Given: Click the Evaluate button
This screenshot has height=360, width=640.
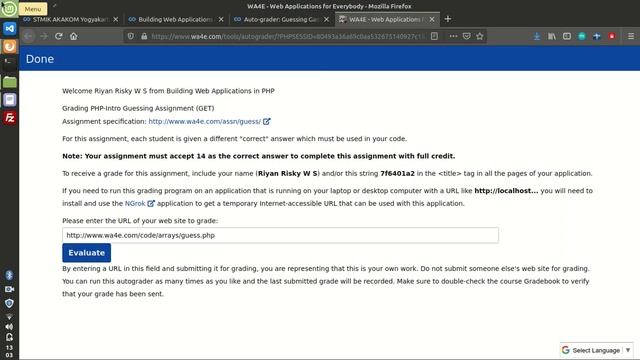Looking at the screenshot, I should coord(87,253).
